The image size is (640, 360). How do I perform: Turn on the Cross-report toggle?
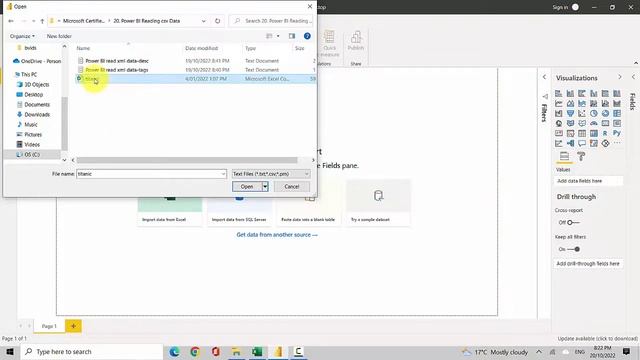click(573, 222)
